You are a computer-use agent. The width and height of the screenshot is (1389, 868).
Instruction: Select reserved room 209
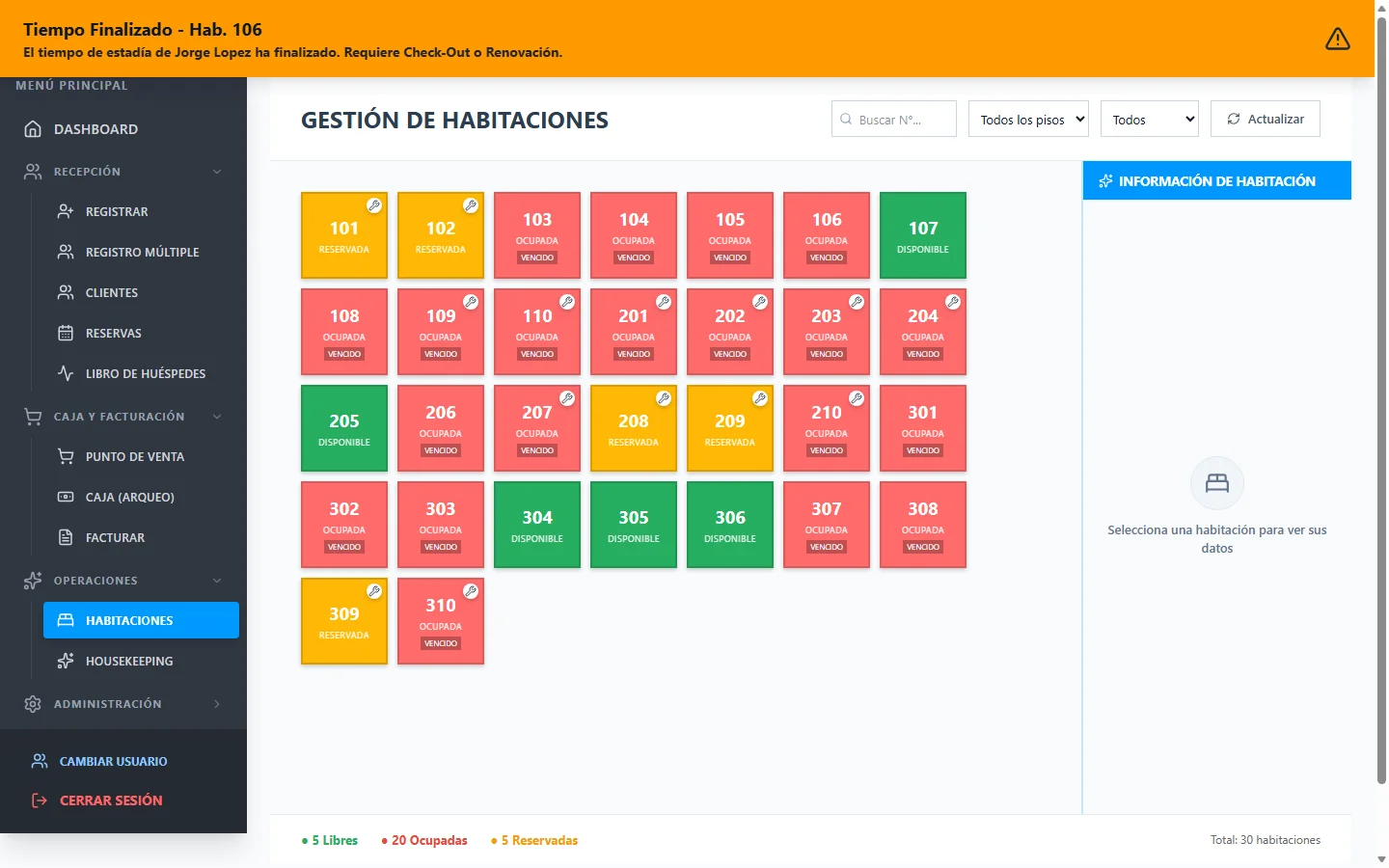coord(730,428)
